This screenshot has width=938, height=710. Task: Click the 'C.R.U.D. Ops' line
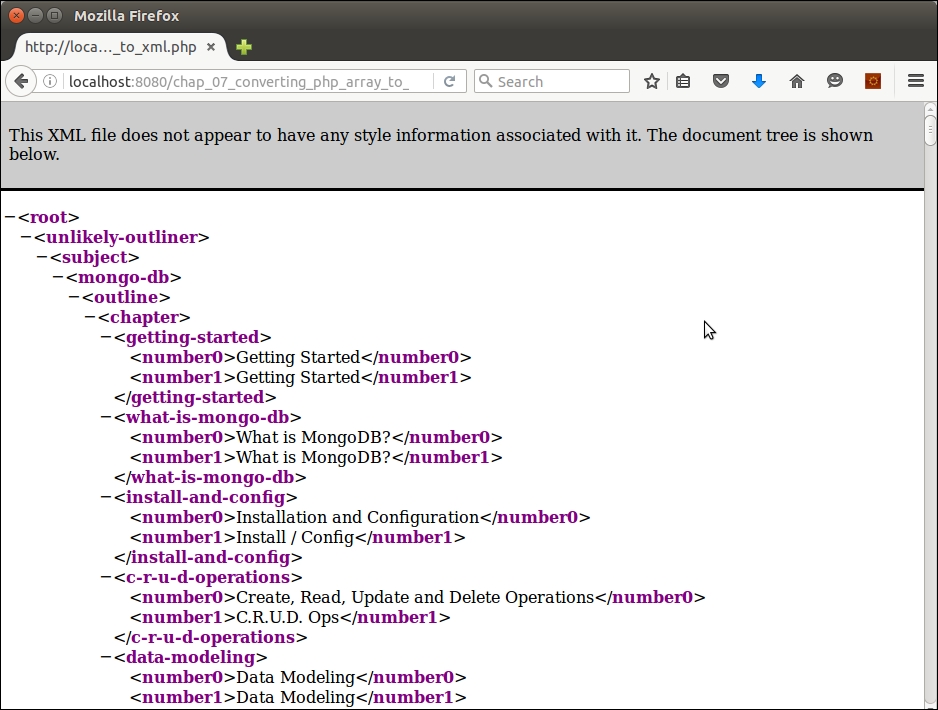click(x=290, y=617)
